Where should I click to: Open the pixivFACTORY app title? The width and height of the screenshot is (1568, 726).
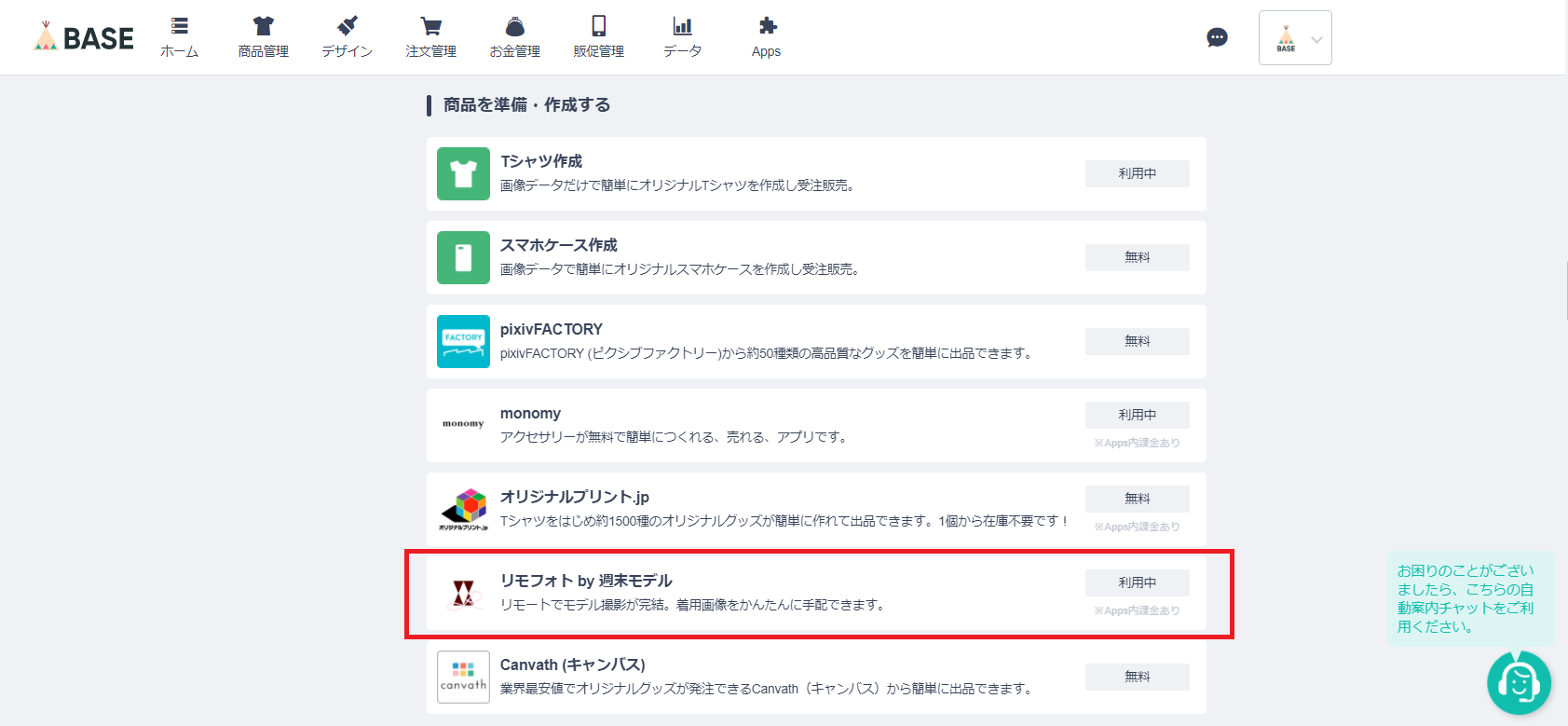552,329
